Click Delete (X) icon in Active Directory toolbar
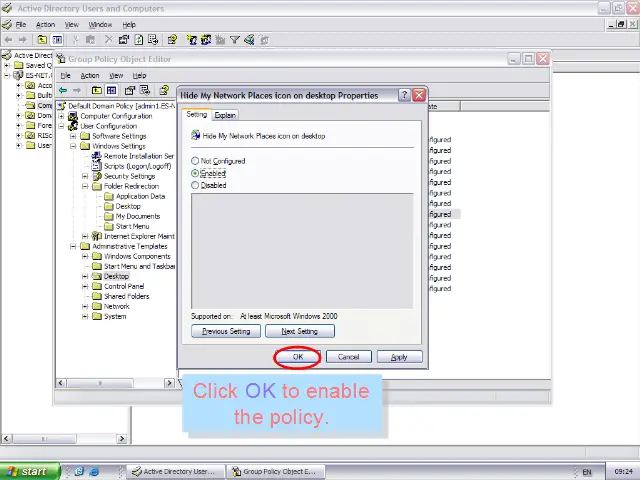This screenshot has width=640, height=480. 108,40
